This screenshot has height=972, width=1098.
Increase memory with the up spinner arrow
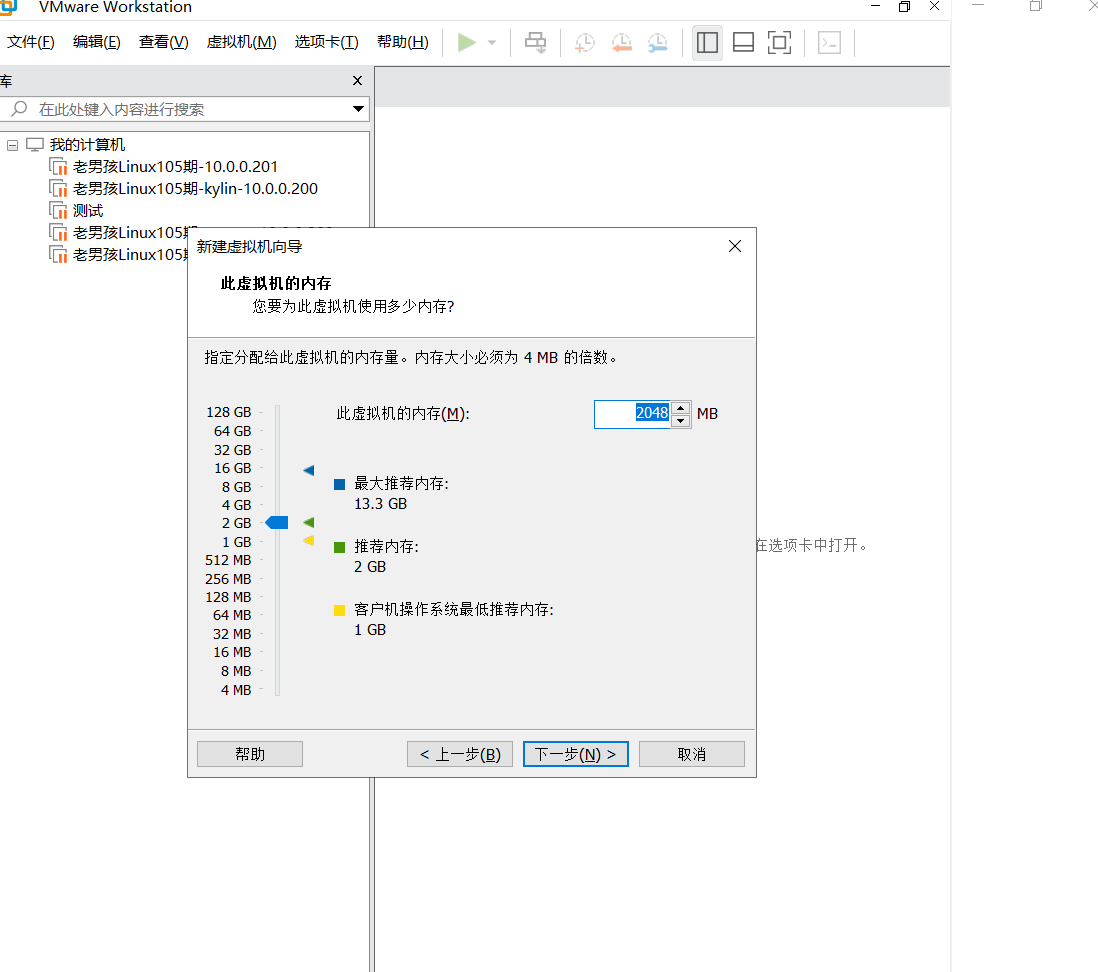point(681,408)
